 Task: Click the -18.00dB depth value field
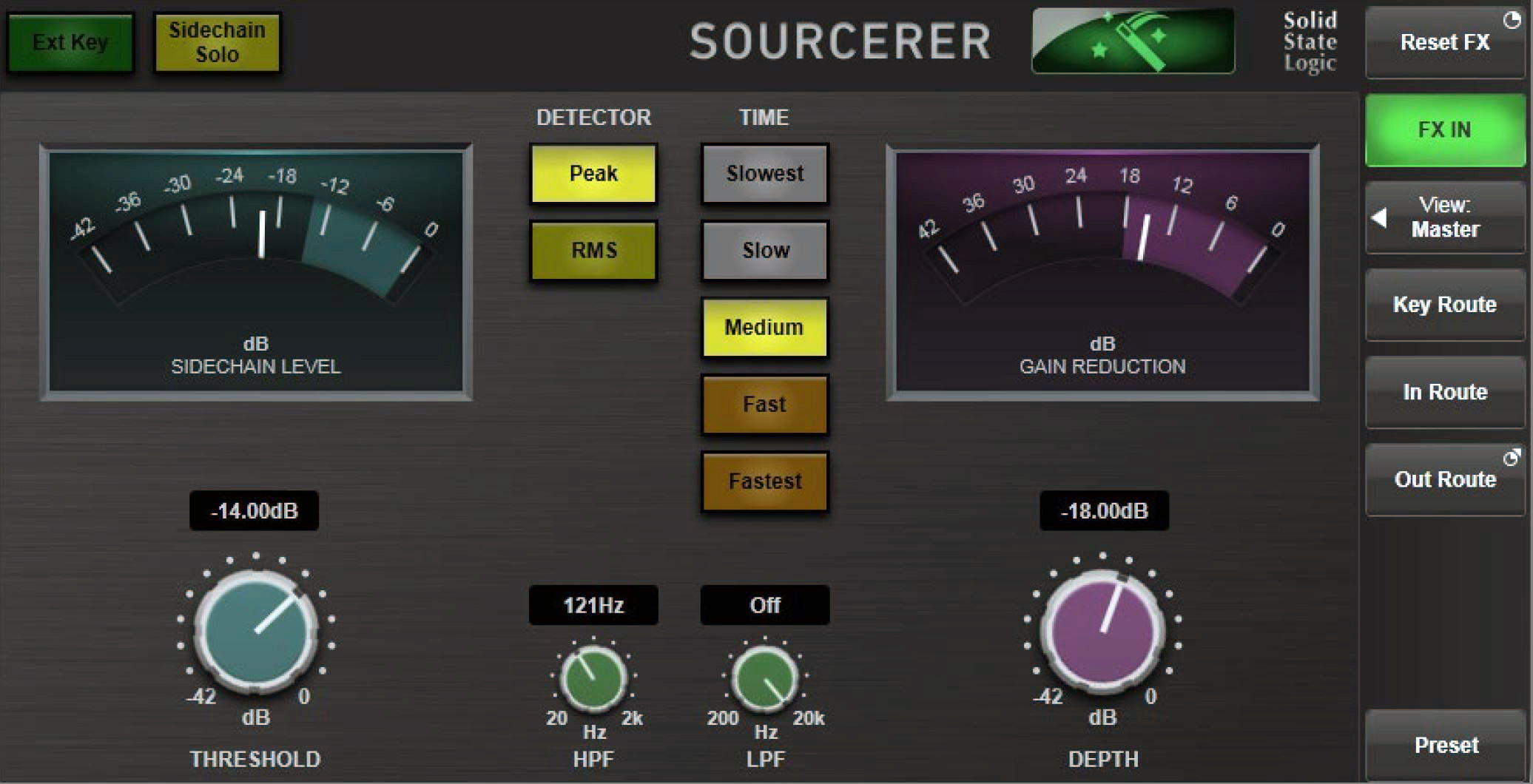(x=1104, y=510)
